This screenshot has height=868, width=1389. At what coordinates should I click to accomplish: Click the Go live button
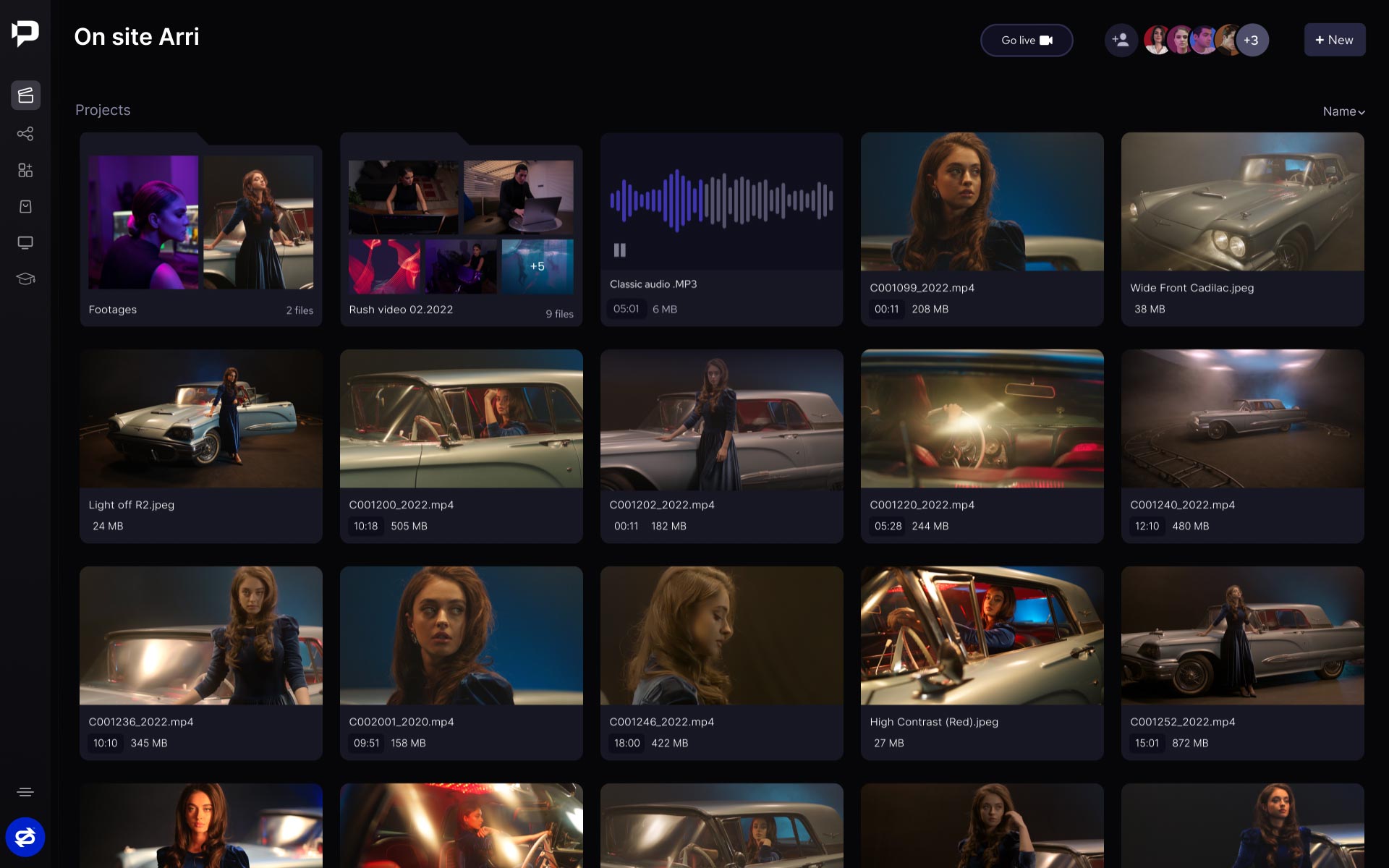click(1027, 41)
